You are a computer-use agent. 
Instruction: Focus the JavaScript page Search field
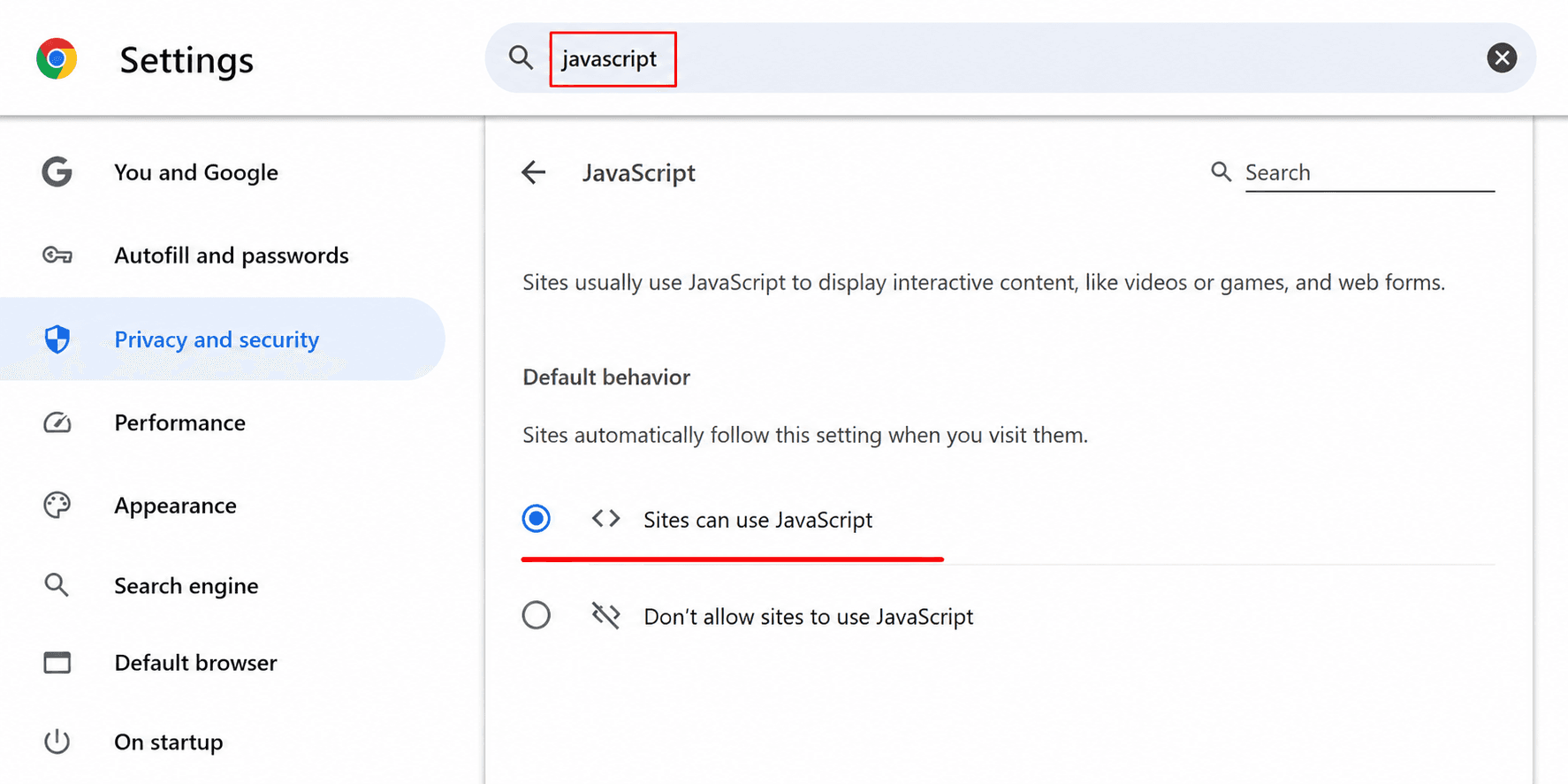coord(1369,172)
